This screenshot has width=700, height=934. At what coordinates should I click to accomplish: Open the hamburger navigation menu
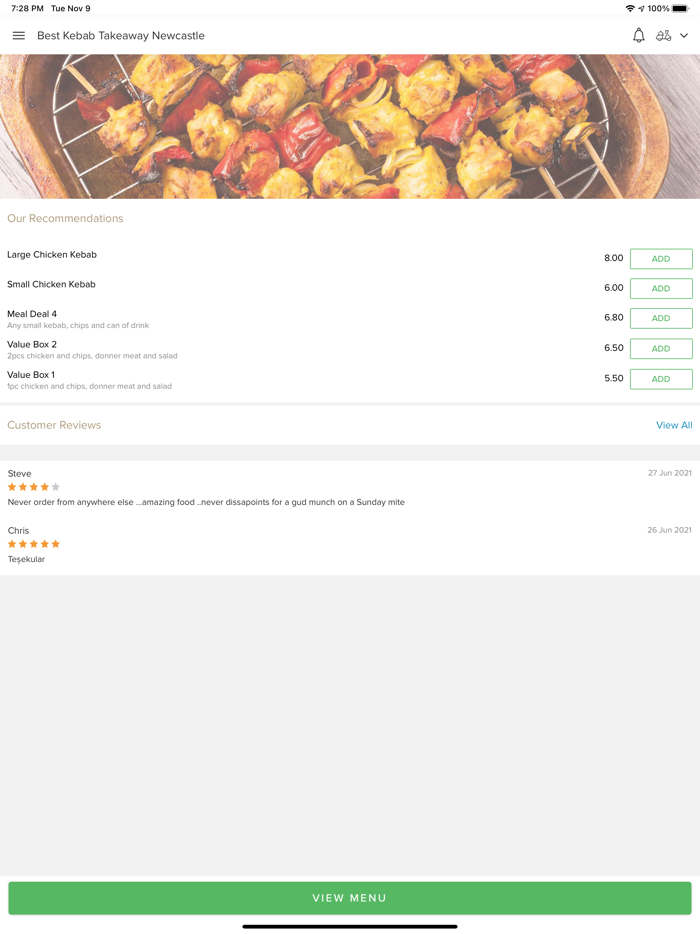18,35
